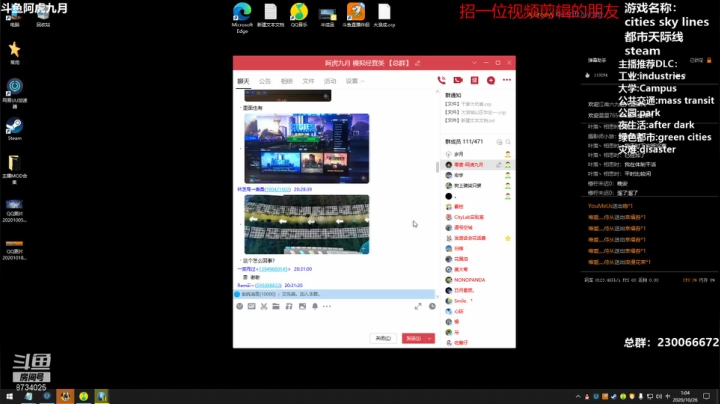Start a video call in the group
The height and width of the screenshot is (404, 720).
pos(458,80)
